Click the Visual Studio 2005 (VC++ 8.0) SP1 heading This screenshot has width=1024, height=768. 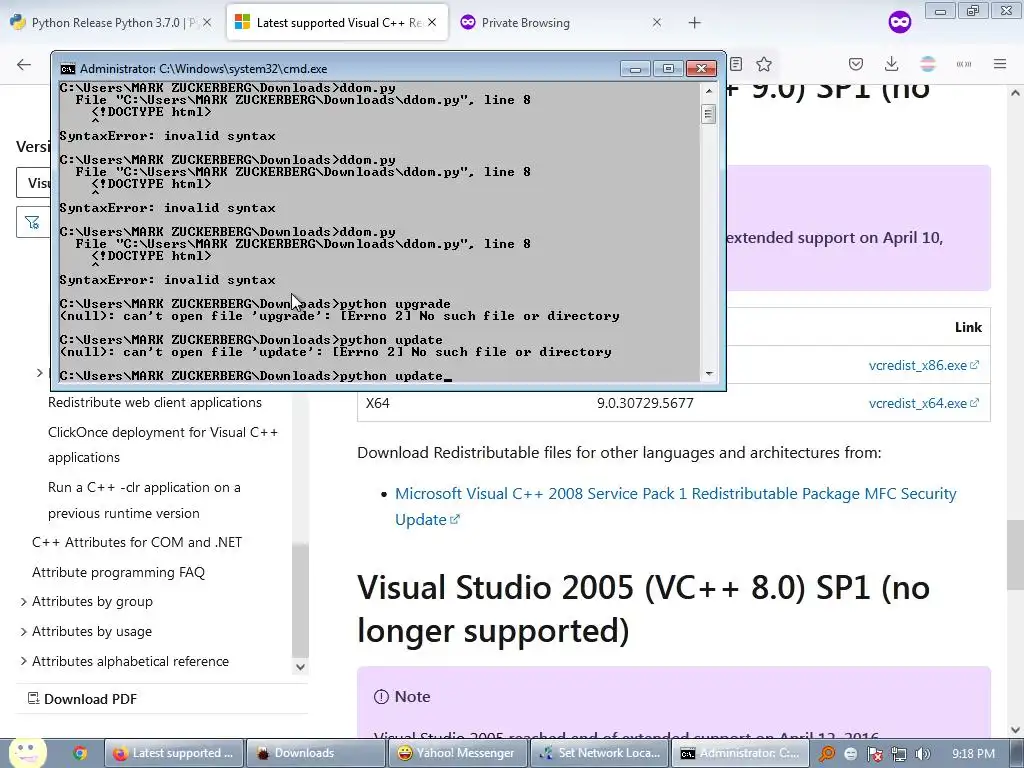tap(643, 609)
